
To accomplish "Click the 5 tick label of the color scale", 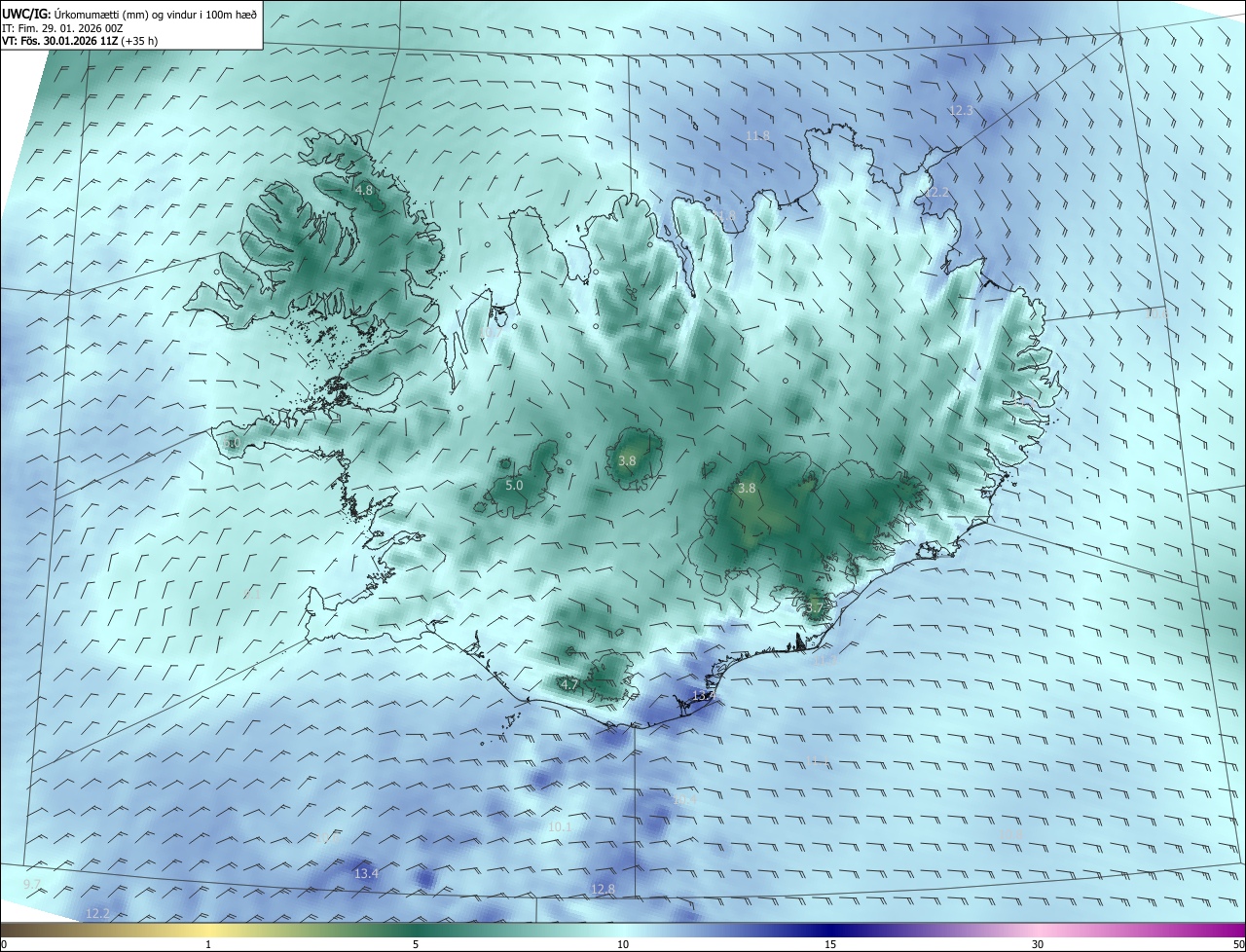I will point(416,944).
